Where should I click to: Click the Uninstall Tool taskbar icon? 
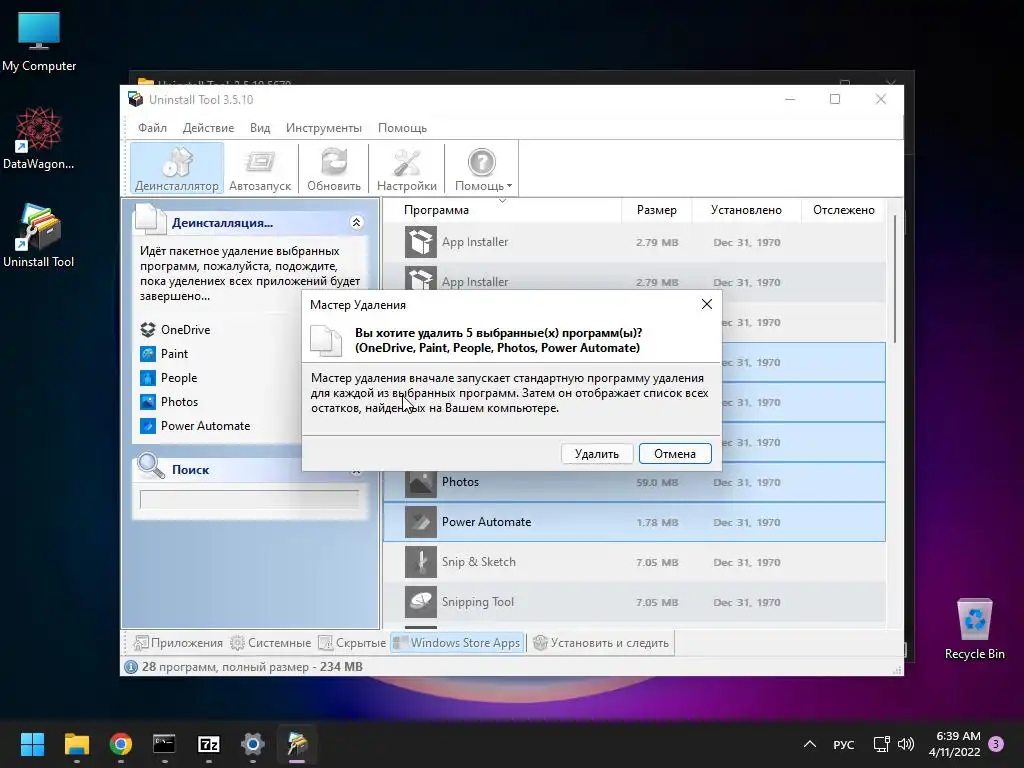tap(297, 744)
